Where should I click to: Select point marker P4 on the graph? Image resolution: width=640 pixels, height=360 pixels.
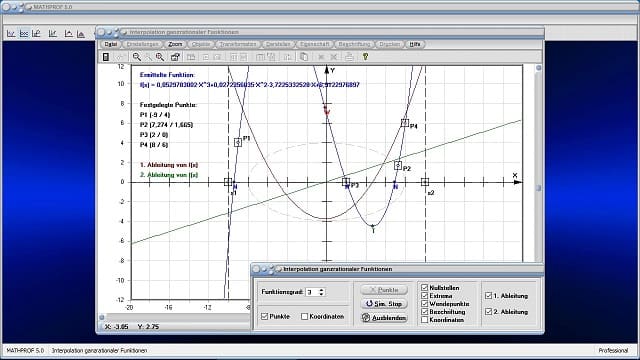pos(404,122)
